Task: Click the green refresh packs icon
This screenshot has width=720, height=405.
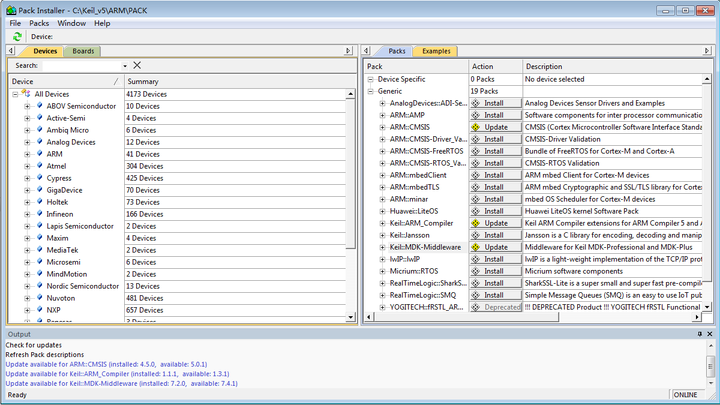Action: pos(17,36)
